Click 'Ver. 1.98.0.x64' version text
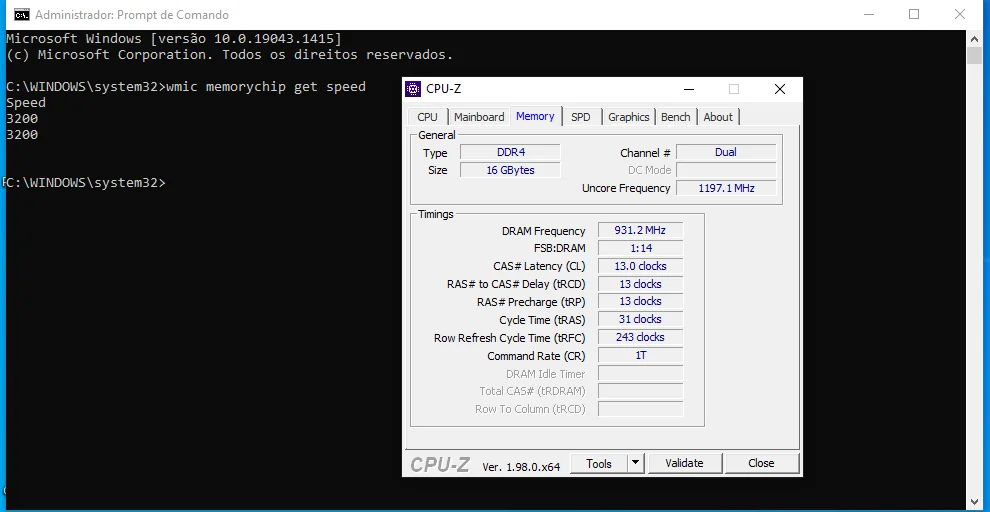The height and width of the screenshot is (512, 990). click(521, 467)
